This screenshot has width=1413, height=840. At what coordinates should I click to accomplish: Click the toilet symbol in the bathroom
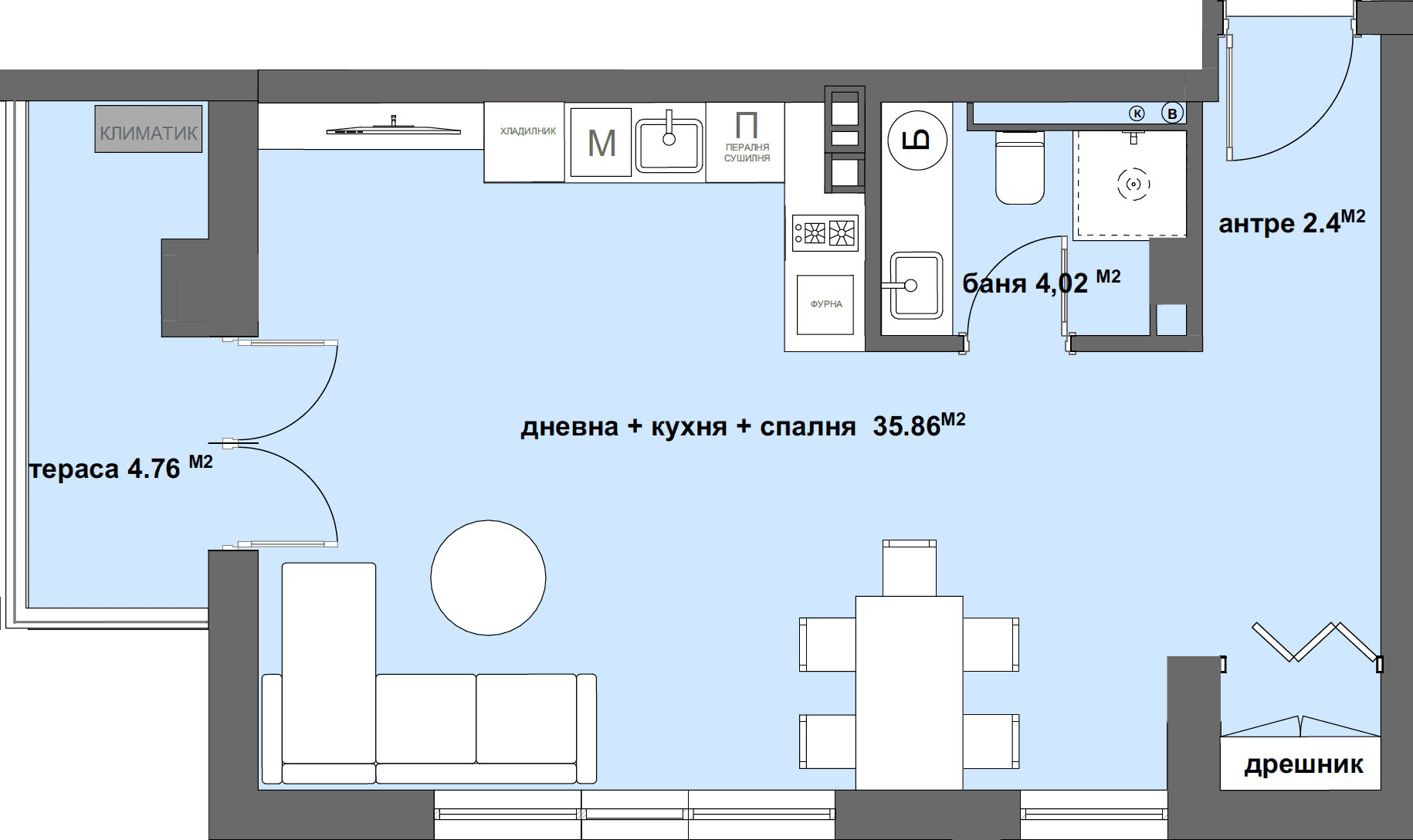pyautogui.click(x=1019, y=168)
